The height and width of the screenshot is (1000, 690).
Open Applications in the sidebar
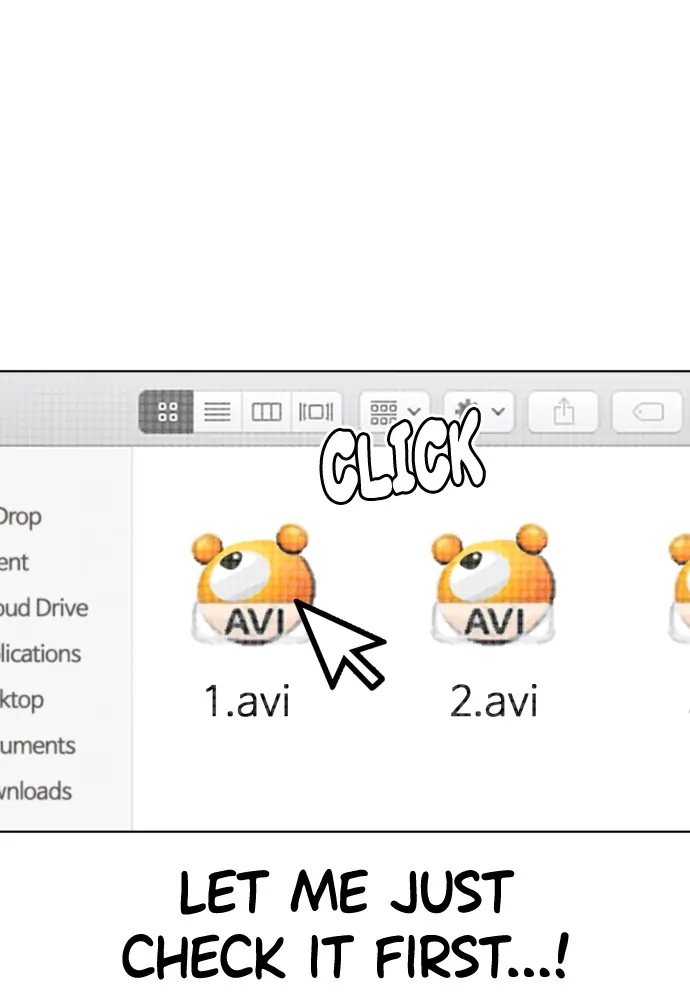[x=40, y=654]
